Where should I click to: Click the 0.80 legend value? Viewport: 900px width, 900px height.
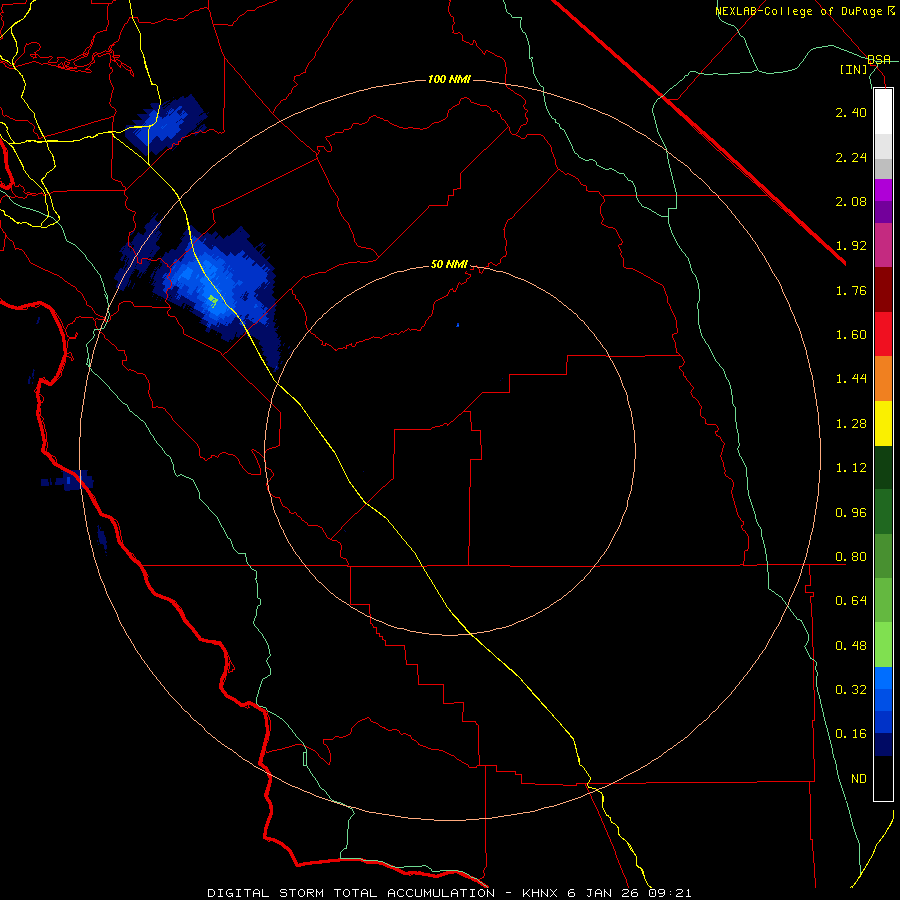[851, 557]
